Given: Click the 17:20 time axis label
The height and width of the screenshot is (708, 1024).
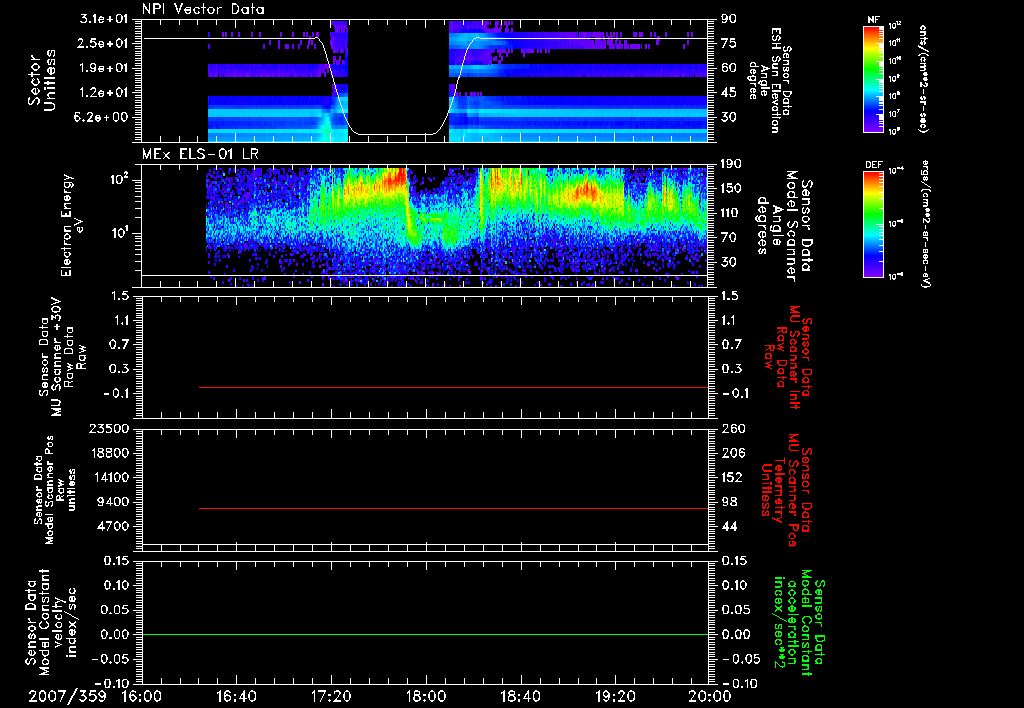Looking at the screenshot, I should [331, 696].
